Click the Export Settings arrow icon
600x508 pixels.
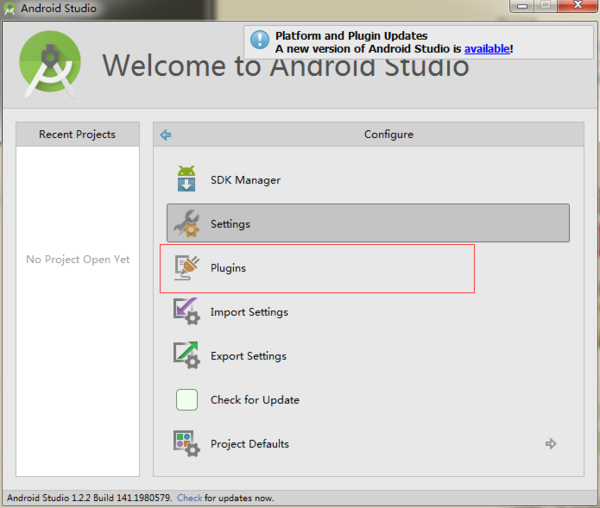187,355
